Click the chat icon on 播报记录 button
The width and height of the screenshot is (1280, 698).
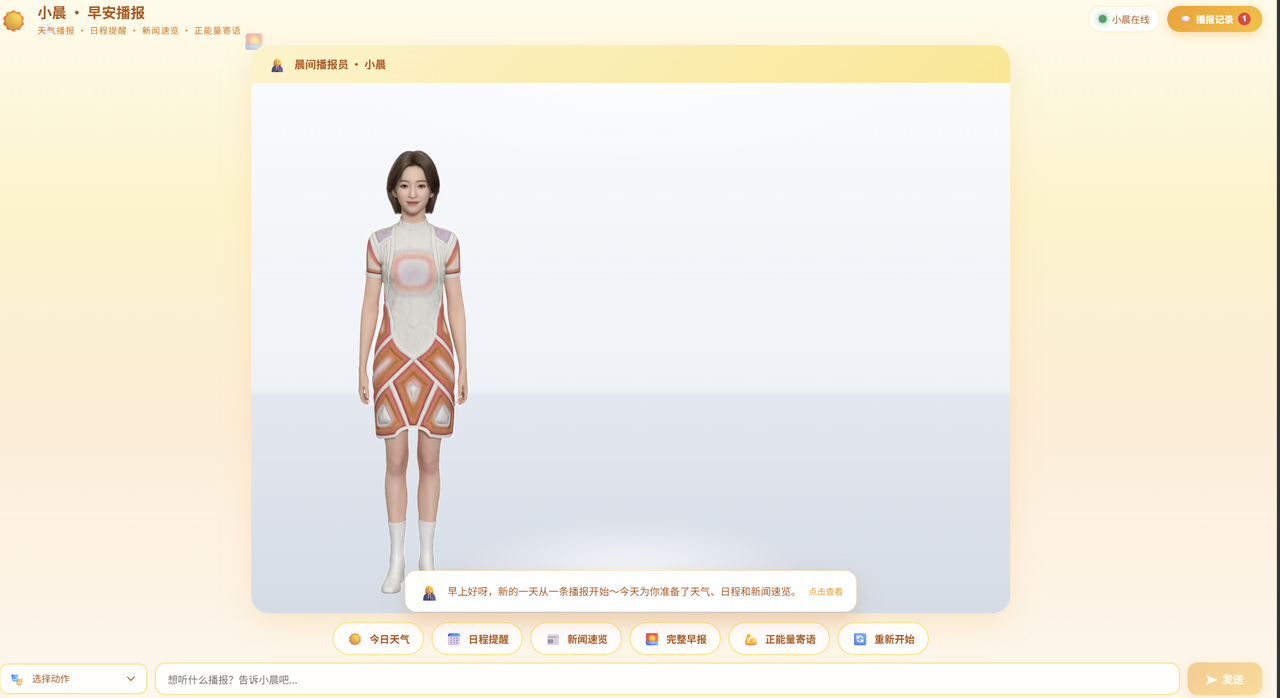1185,19
